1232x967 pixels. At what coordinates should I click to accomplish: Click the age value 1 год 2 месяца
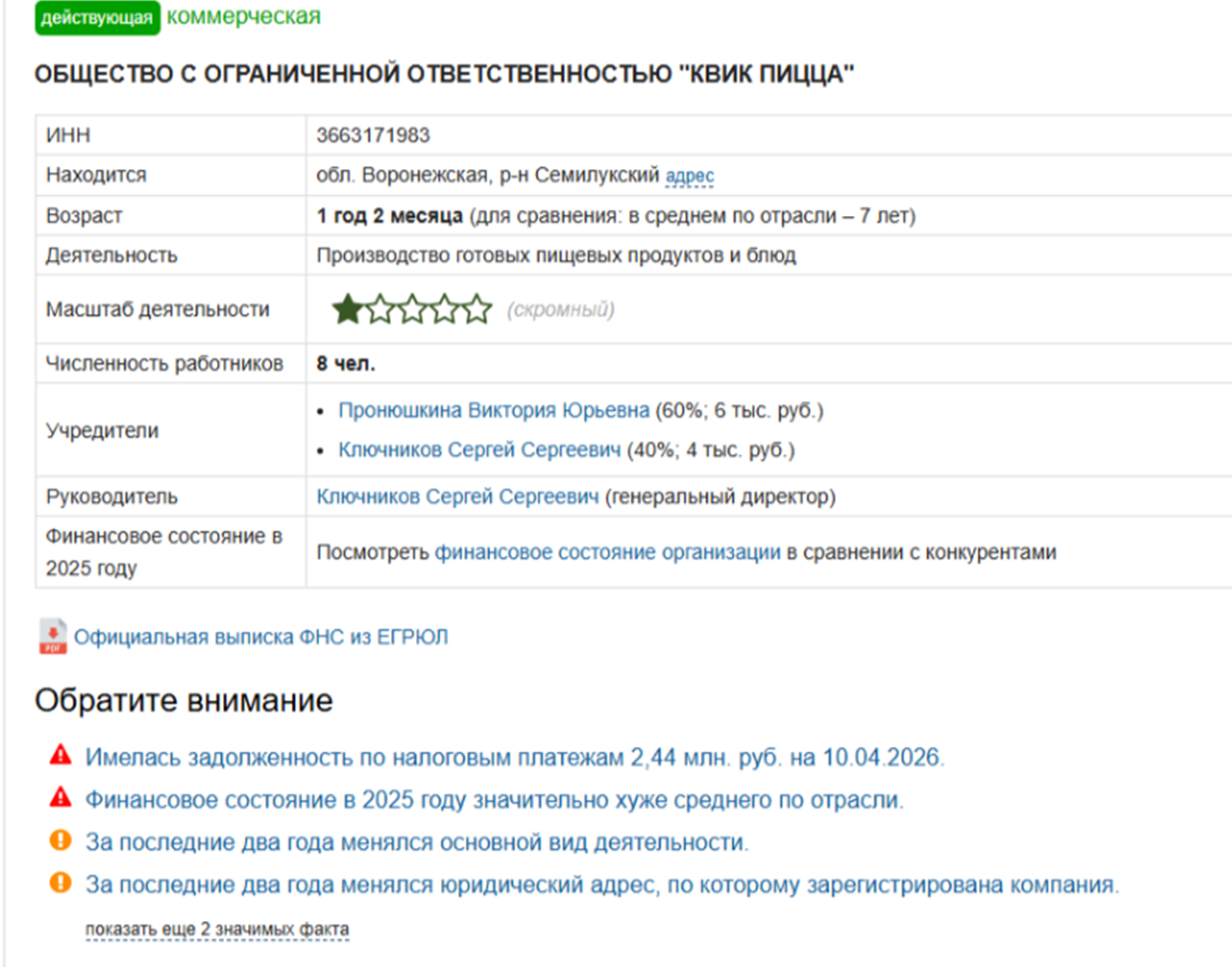tap(389, 216)
